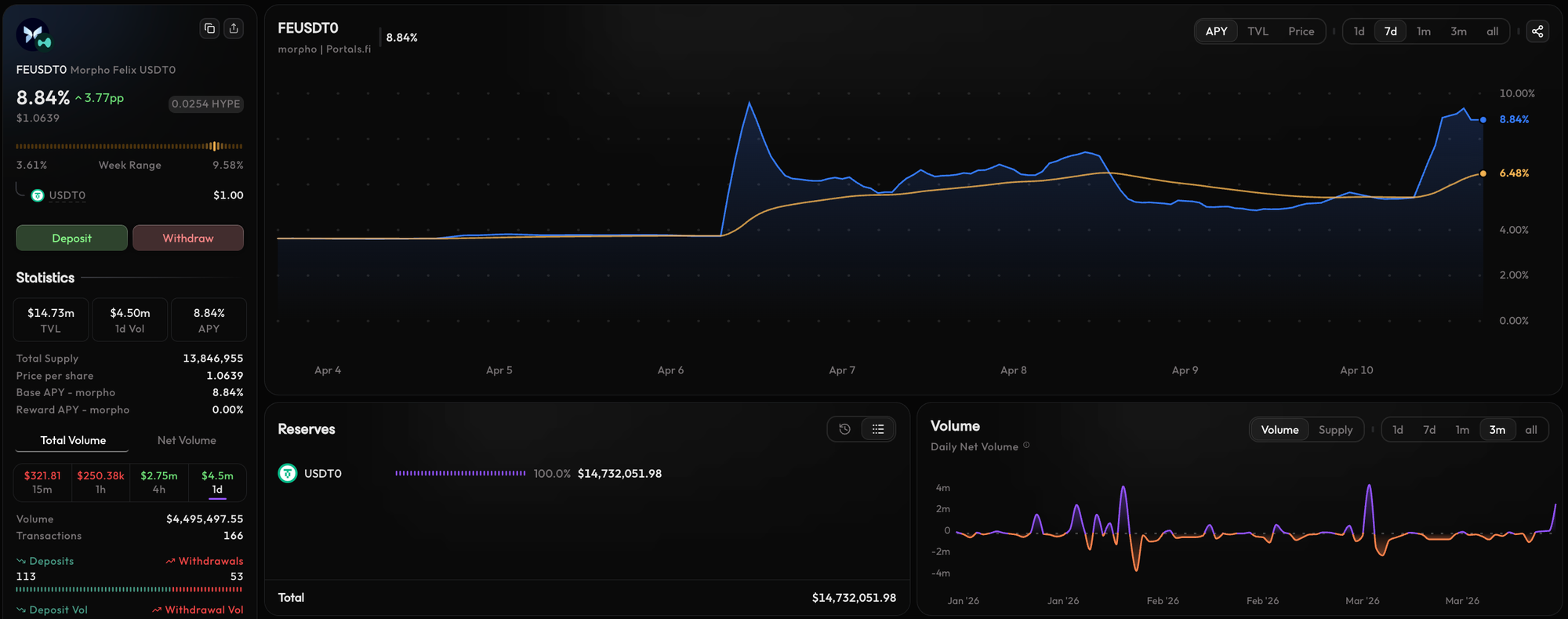Click the Week Range bar
Screen dimensions: 1568x619
(129, 147)
